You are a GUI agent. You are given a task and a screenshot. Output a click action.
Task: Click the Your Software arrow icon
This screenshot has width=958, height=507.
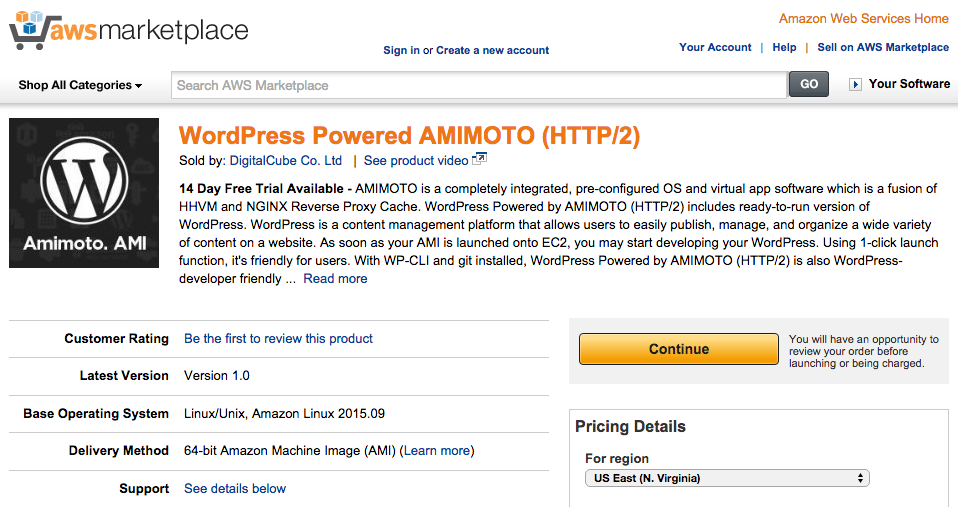855,84
